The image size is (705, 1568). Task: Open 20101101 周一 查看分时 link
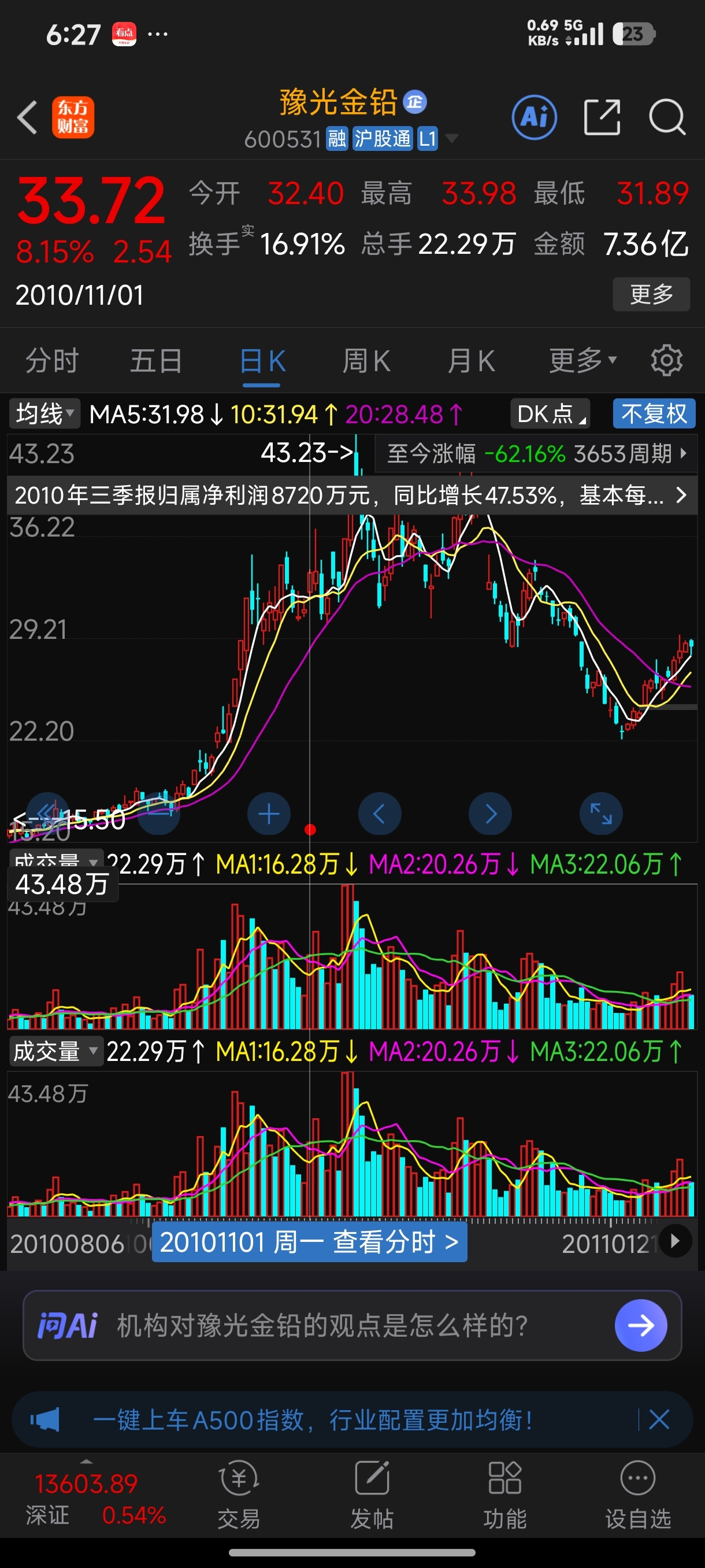click(309, 1242)
